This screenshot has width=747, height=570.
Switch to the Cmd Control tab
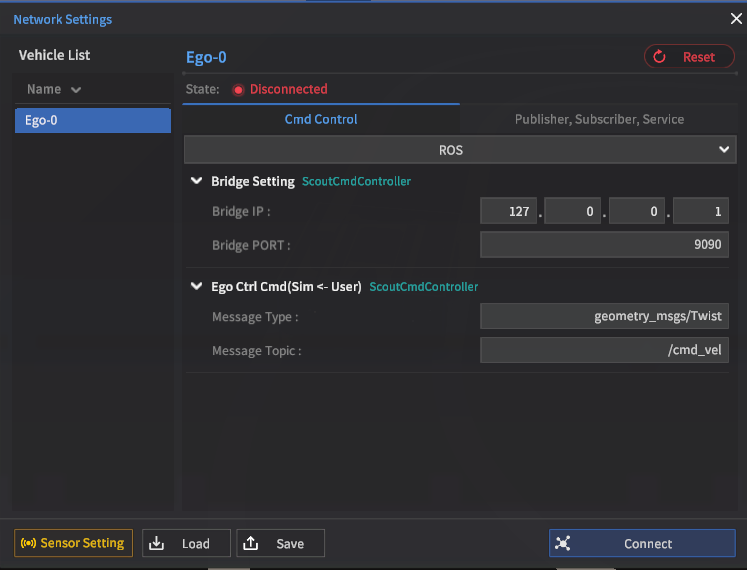pos(321,119)
